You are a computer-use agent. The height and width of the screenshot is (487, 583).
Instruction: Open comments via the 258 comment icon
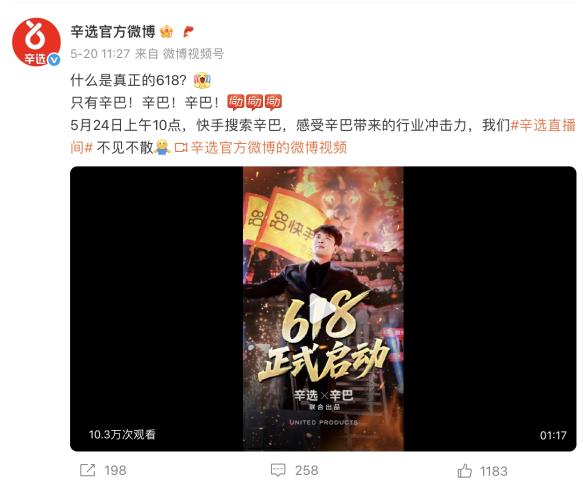coord(278,471)
